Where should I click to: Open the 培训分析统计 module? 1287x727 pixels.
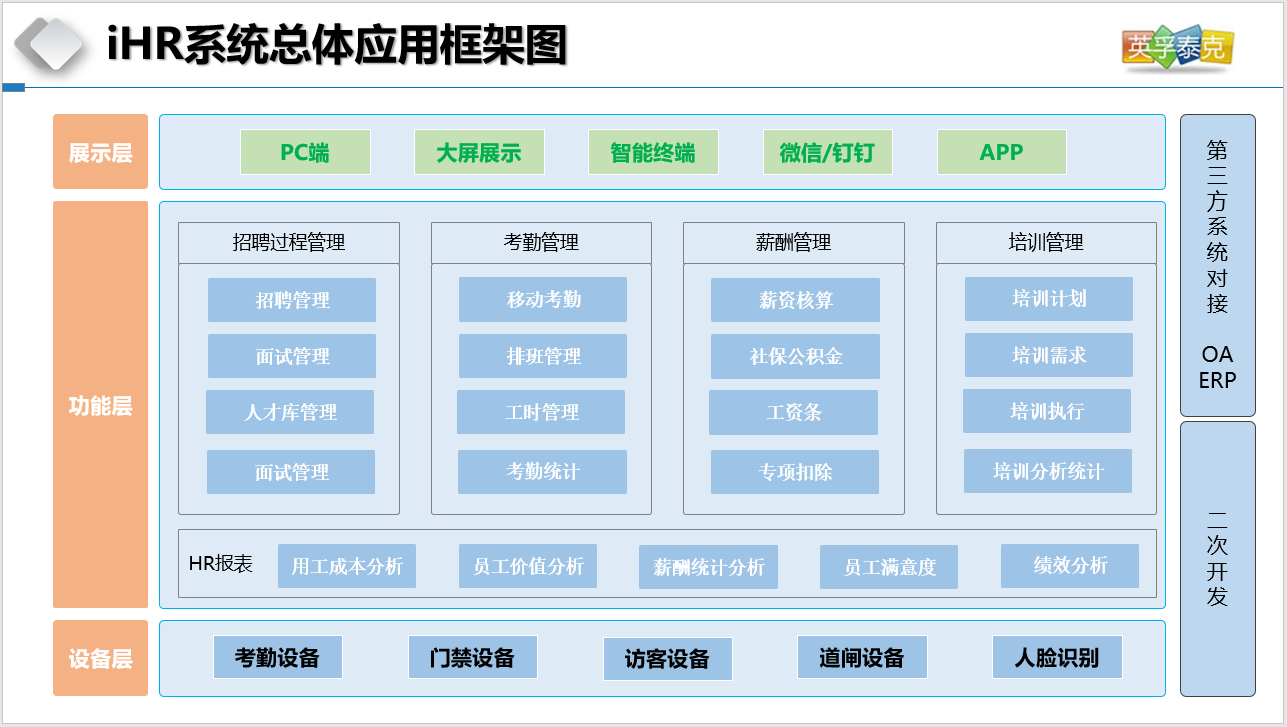pos(1048,471)
